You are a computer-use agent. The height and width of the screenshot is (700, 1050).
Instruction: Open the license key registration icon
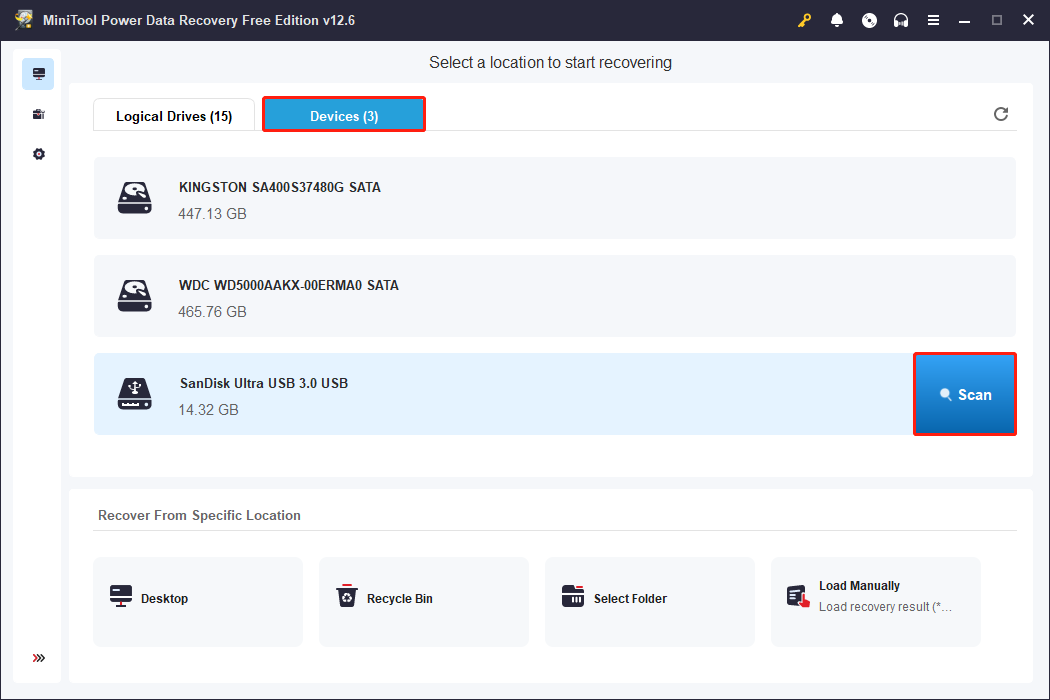point(804,19)
